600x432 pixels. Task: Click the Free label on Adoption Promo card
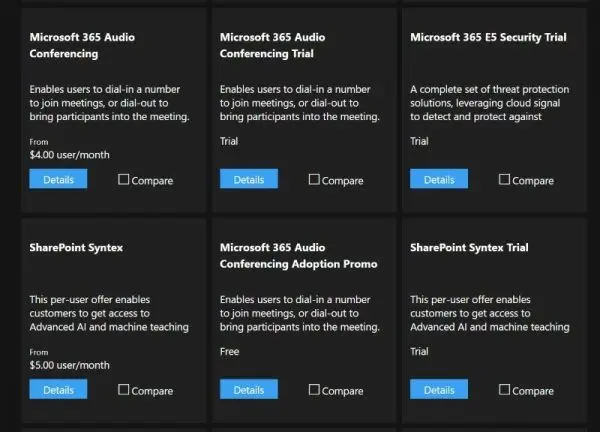[x=229, y=352]
